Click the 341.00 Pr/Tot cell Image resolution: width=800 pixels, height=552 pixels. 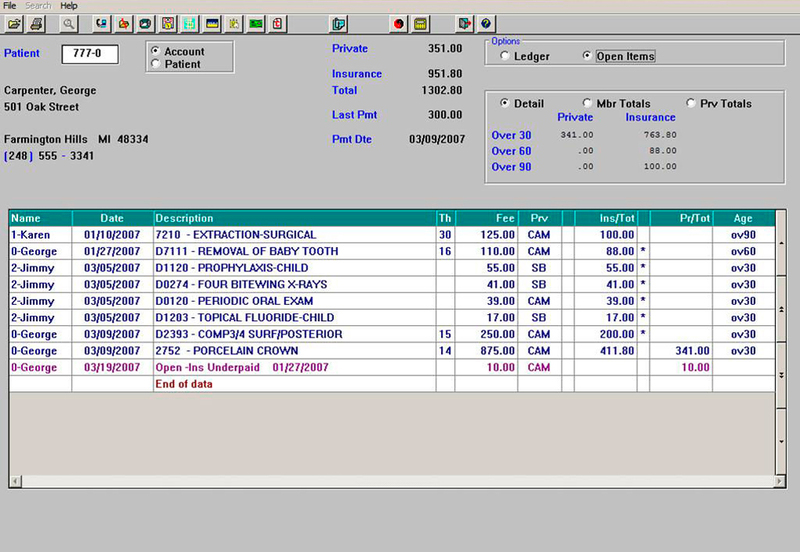(x=681, y=350)
